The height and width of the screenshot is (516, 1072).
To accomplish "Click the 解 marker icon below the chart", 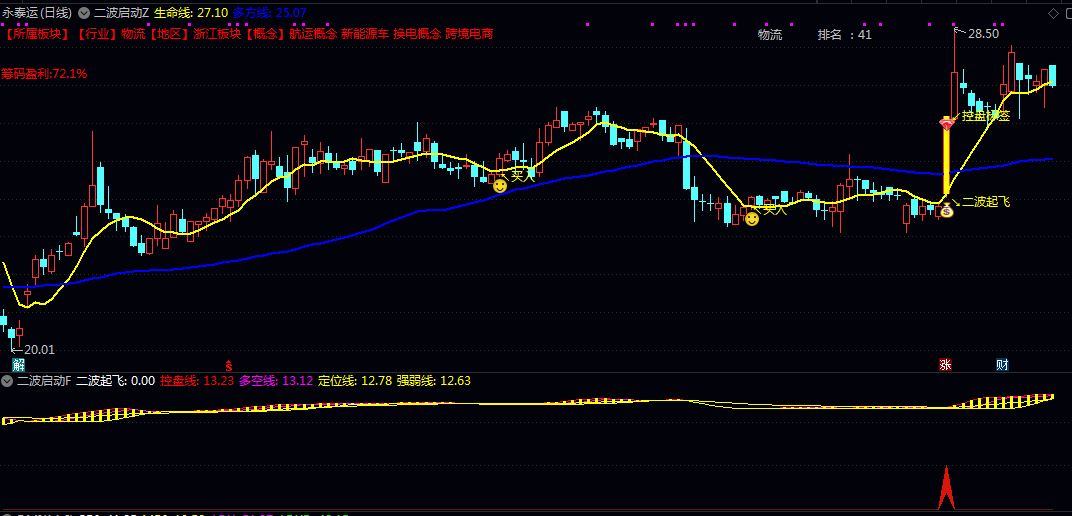I will (x=18, y=364).
